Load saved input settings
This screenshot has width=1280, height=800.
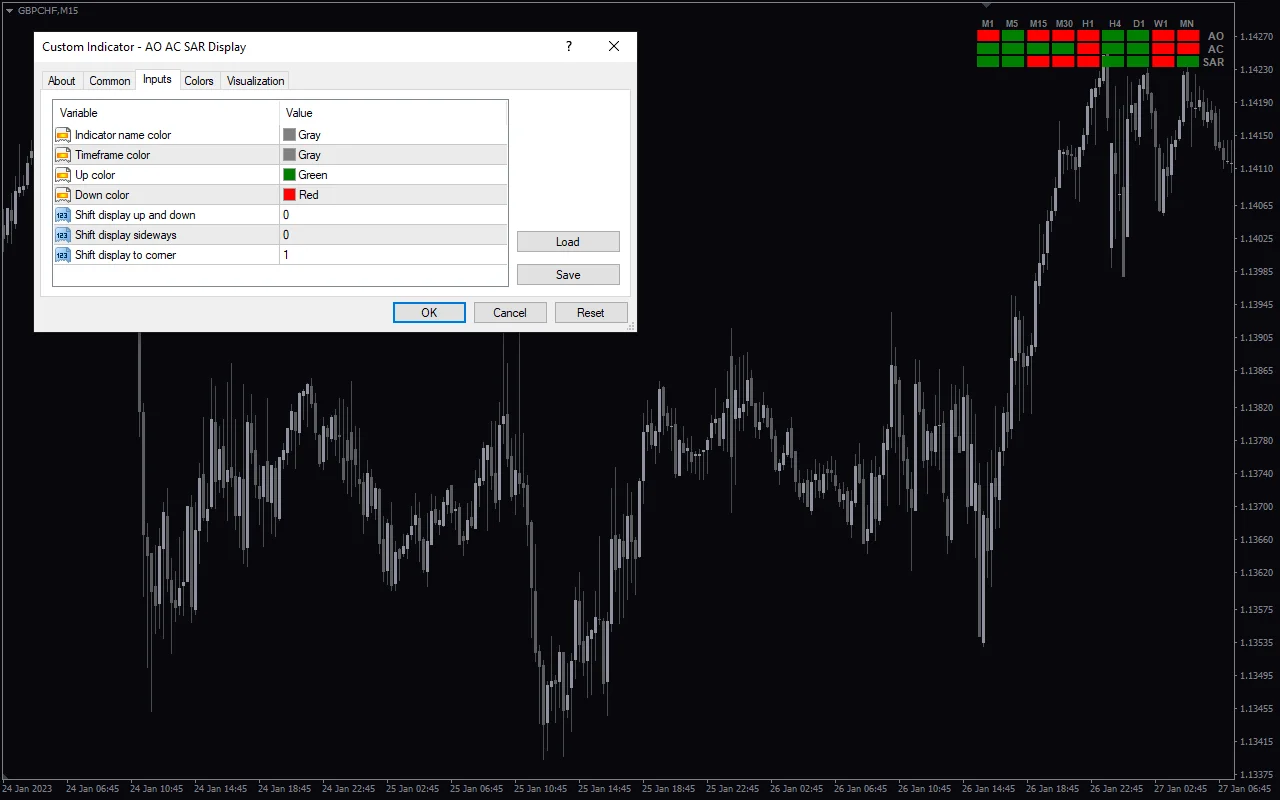(568, 242)
